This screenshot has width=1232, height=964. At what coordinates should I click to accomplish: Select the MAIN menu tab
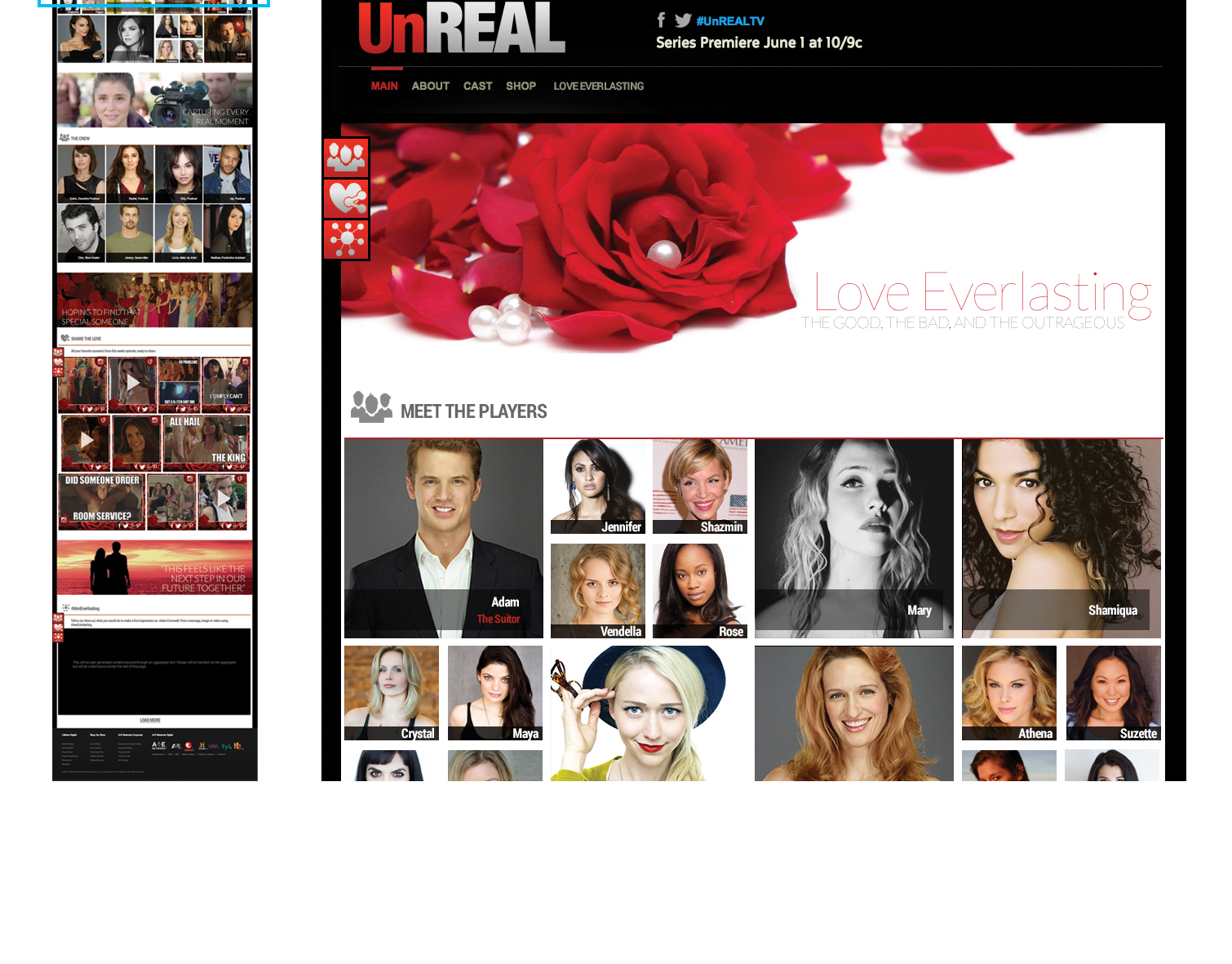point(384,86)
